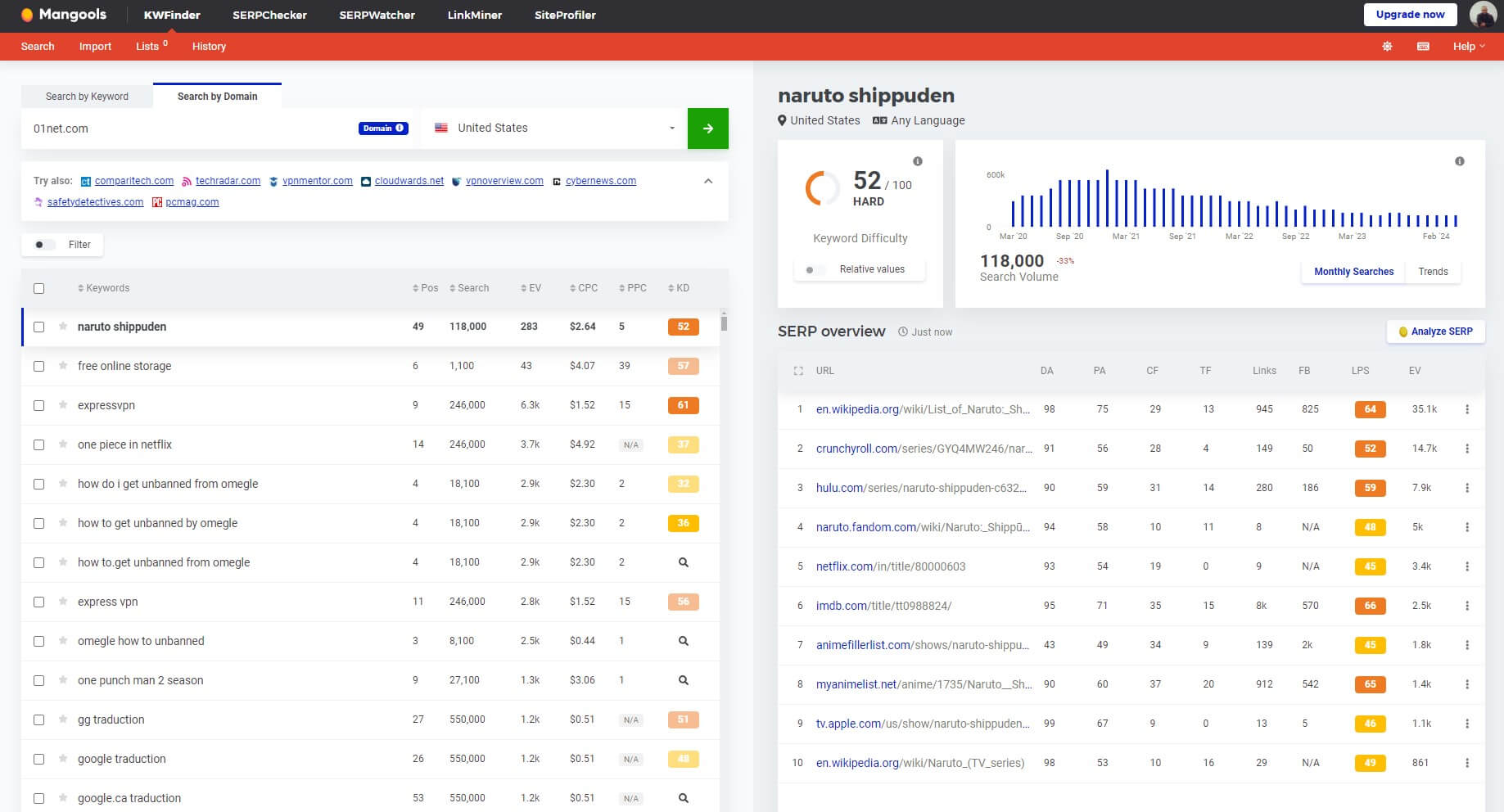Open the myanimelist.net SERP result link
Viewport: 1504px width, 812px height.
tap(924, 684)
